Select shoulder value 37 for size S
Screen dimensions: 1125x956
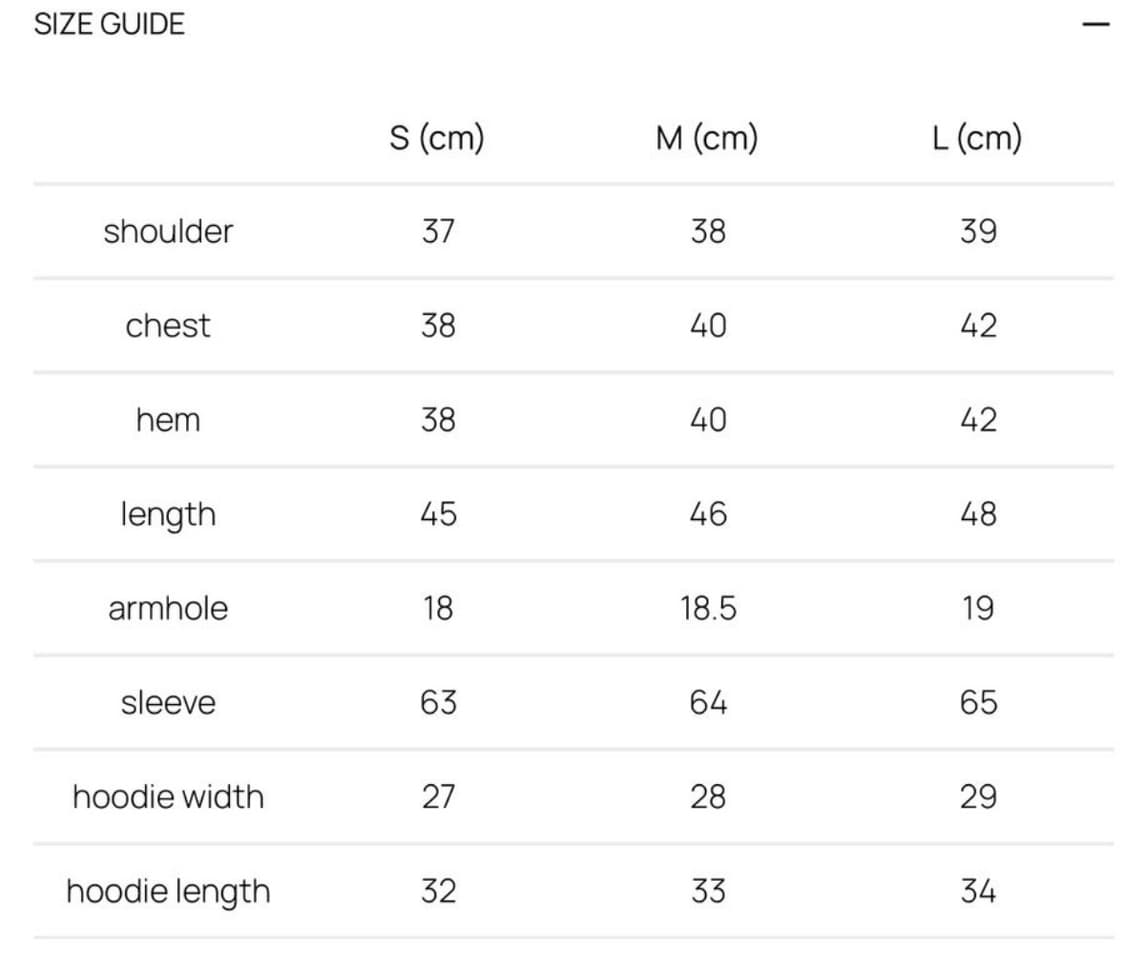click(438, 231)
